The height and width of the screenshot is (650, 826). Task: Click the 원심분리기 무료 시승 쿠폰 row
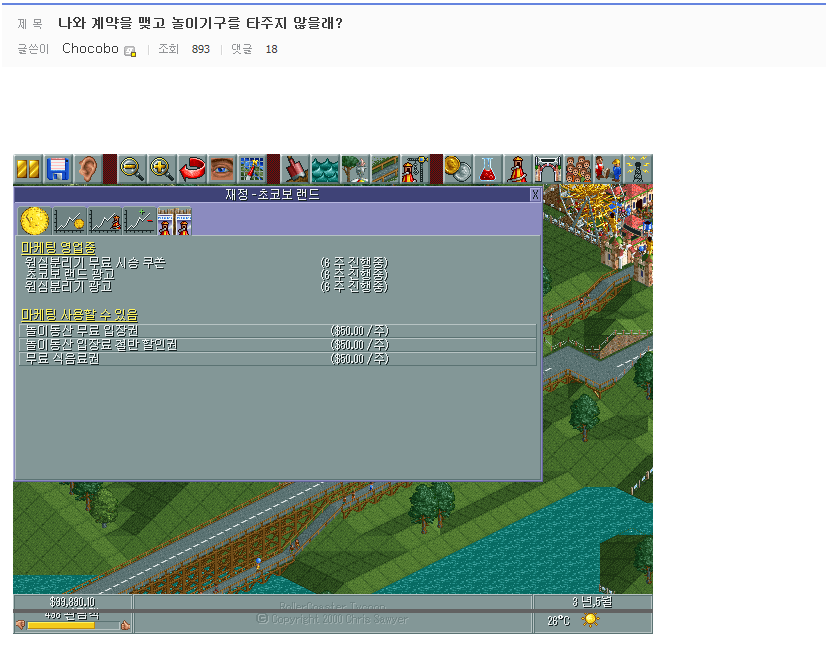click(205, 262)
